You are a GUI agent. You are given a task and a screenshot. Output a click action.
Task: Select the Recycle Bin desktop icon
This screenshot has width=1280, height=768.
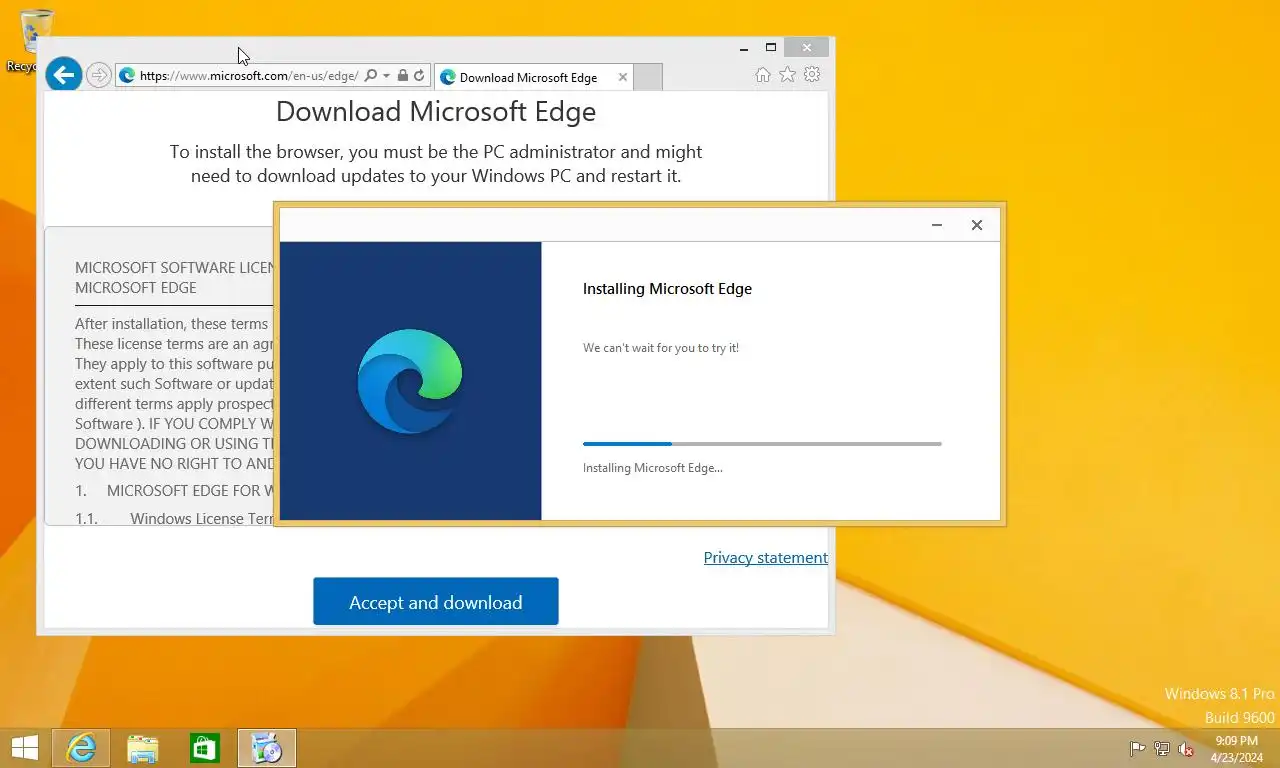(35, 40)
